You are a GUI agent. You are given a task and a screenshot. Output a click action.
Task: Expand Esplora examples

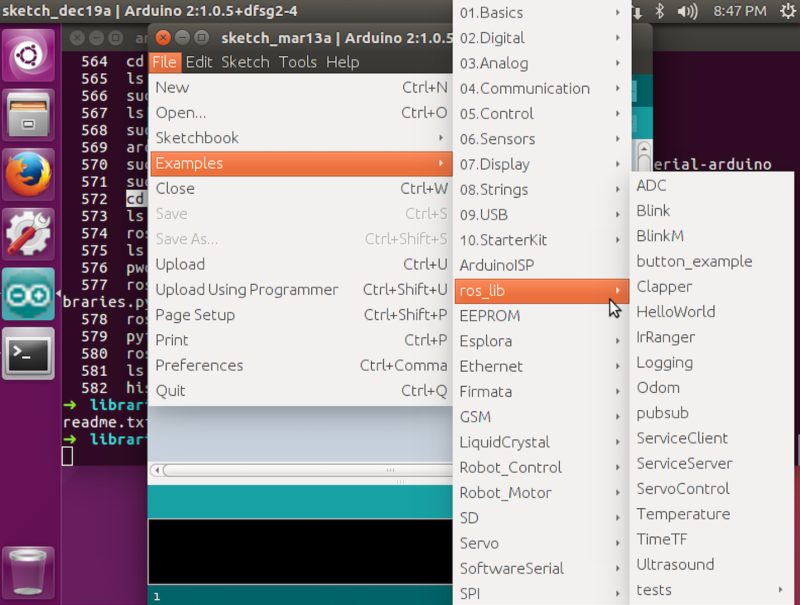[541, 341]
